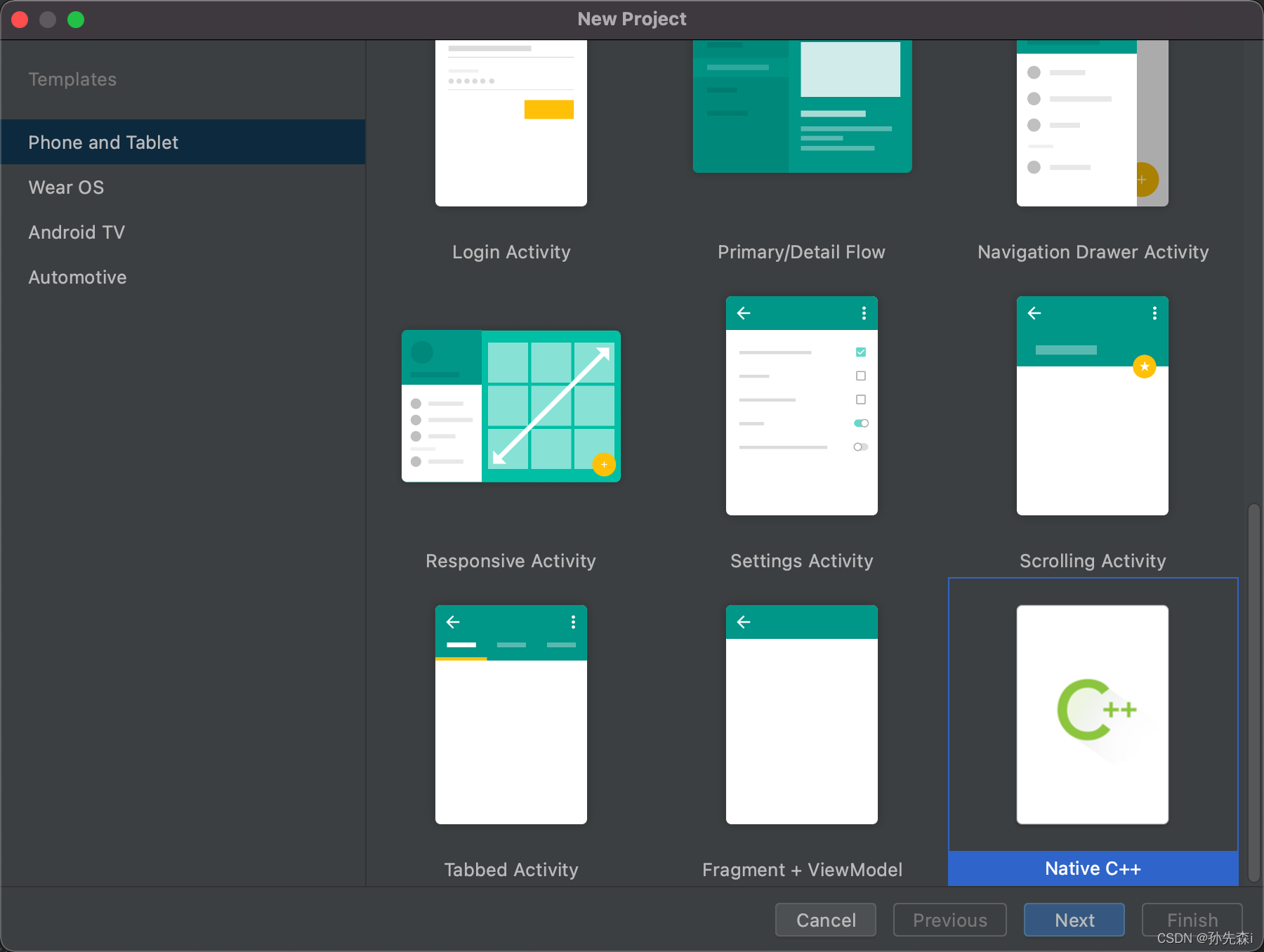Image resolution: width=1264 pixels, height=952 pixels.
Task: Select the Primary/Detail Flow template thumbnail
Action: [802, 106]
